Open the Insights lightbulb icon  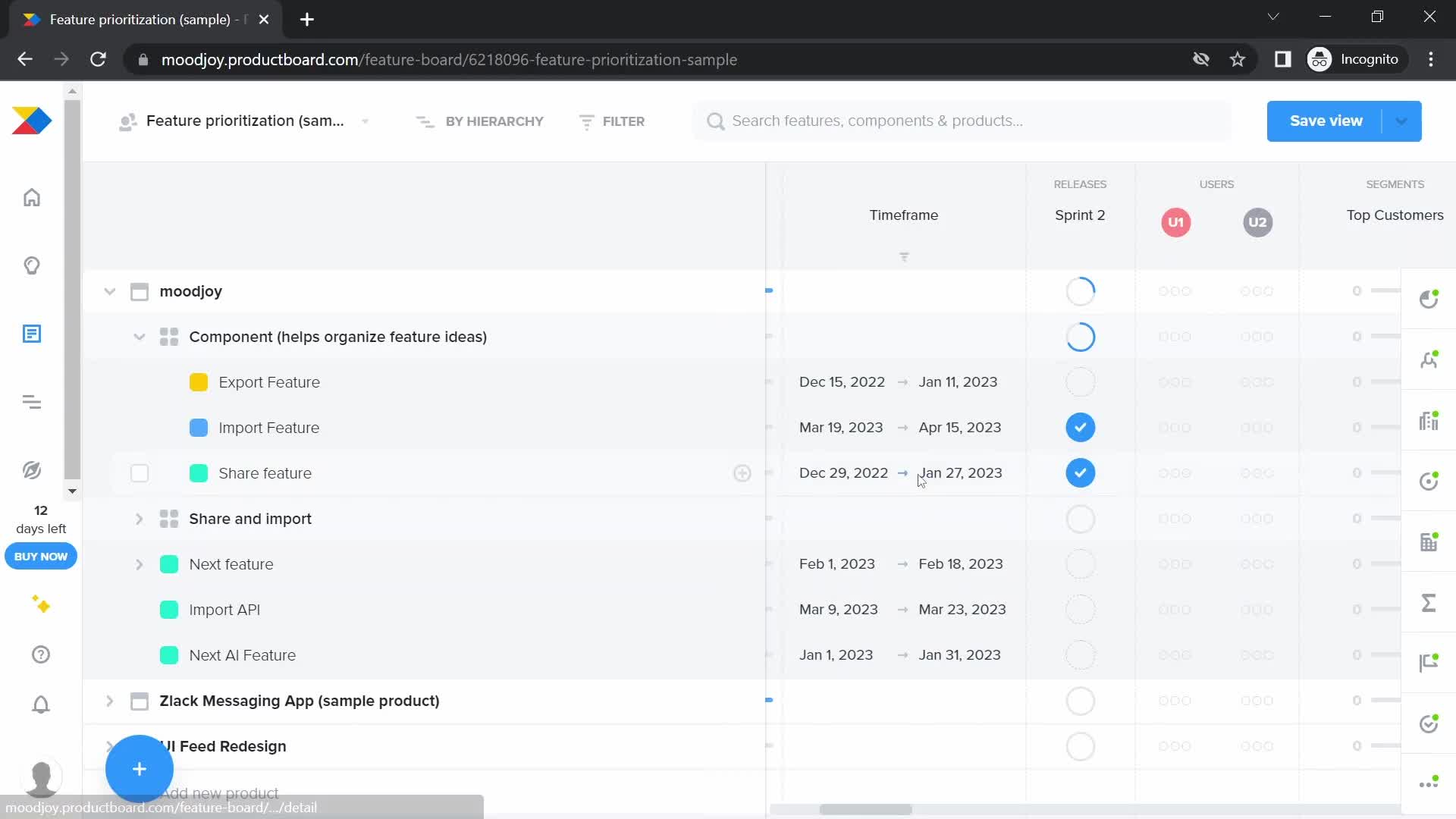[x=32, y=265]
